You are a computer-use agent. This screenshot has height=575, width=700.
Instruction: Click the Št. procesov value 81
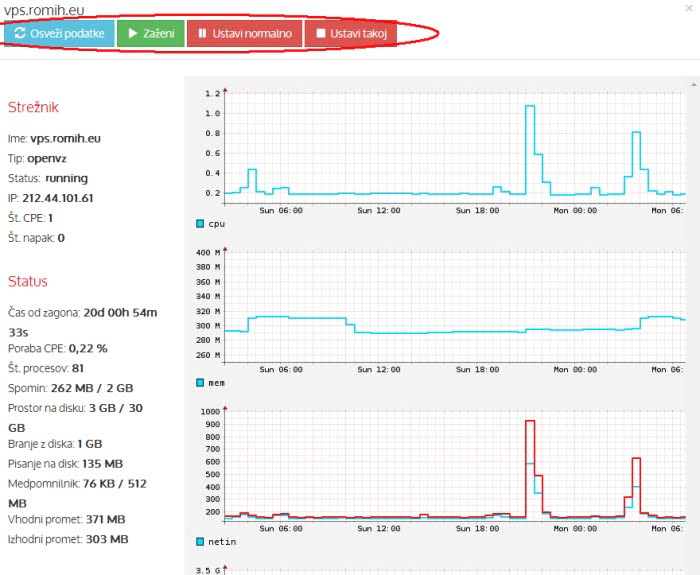point(78,368)
